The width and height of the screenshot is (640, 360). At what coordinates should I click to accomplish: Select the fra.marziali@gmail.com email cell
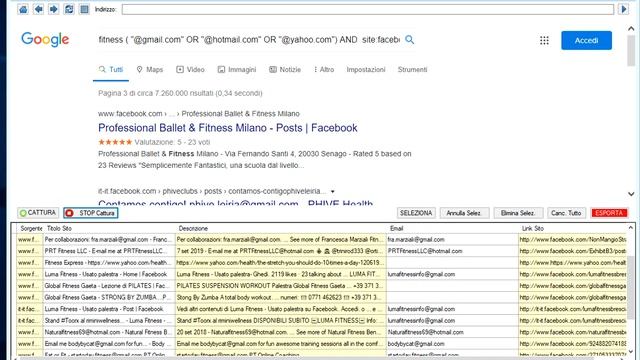[452, 240]
